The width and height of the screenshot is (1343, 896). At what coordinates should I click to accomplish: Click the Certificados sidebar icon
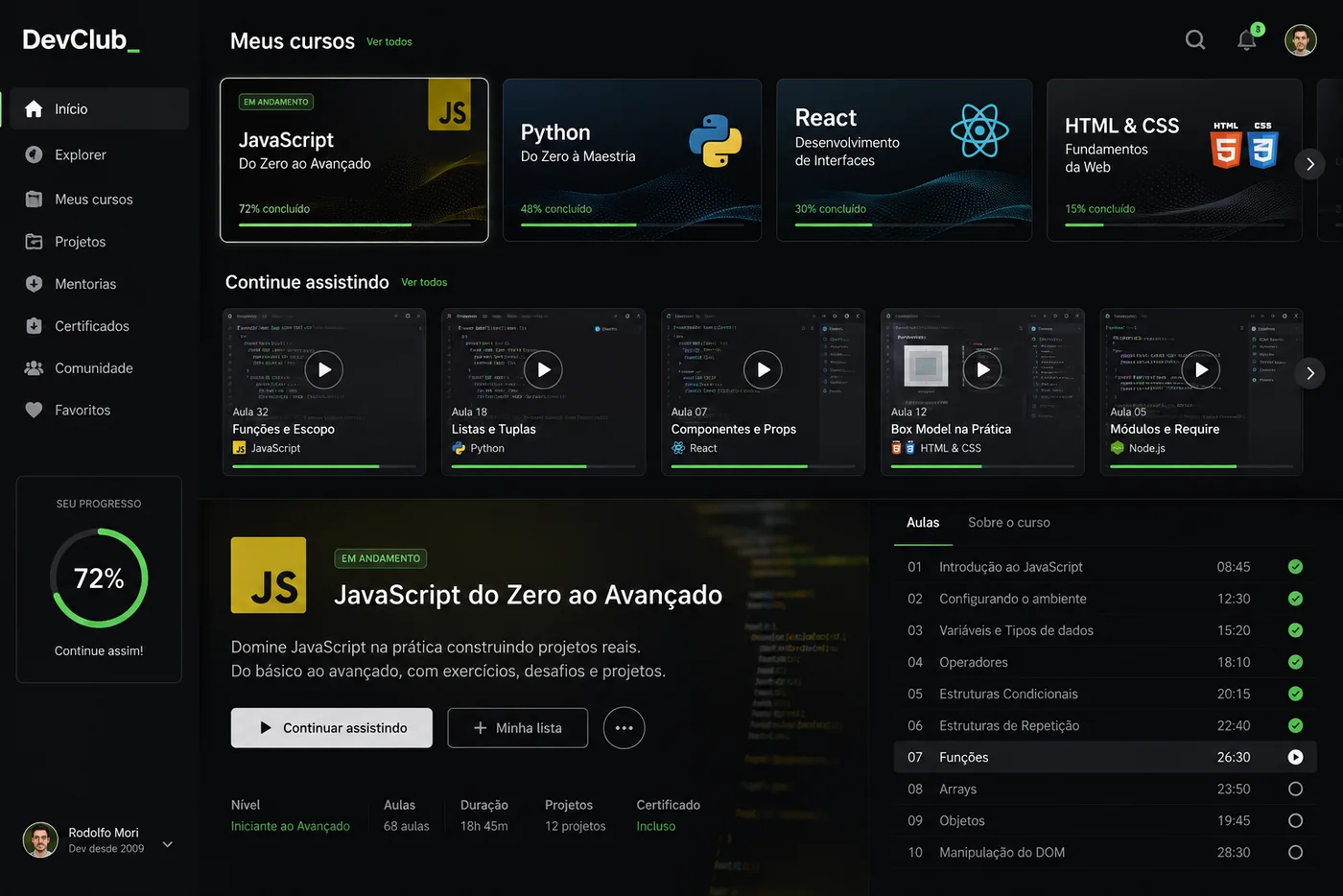coord(34,326)
